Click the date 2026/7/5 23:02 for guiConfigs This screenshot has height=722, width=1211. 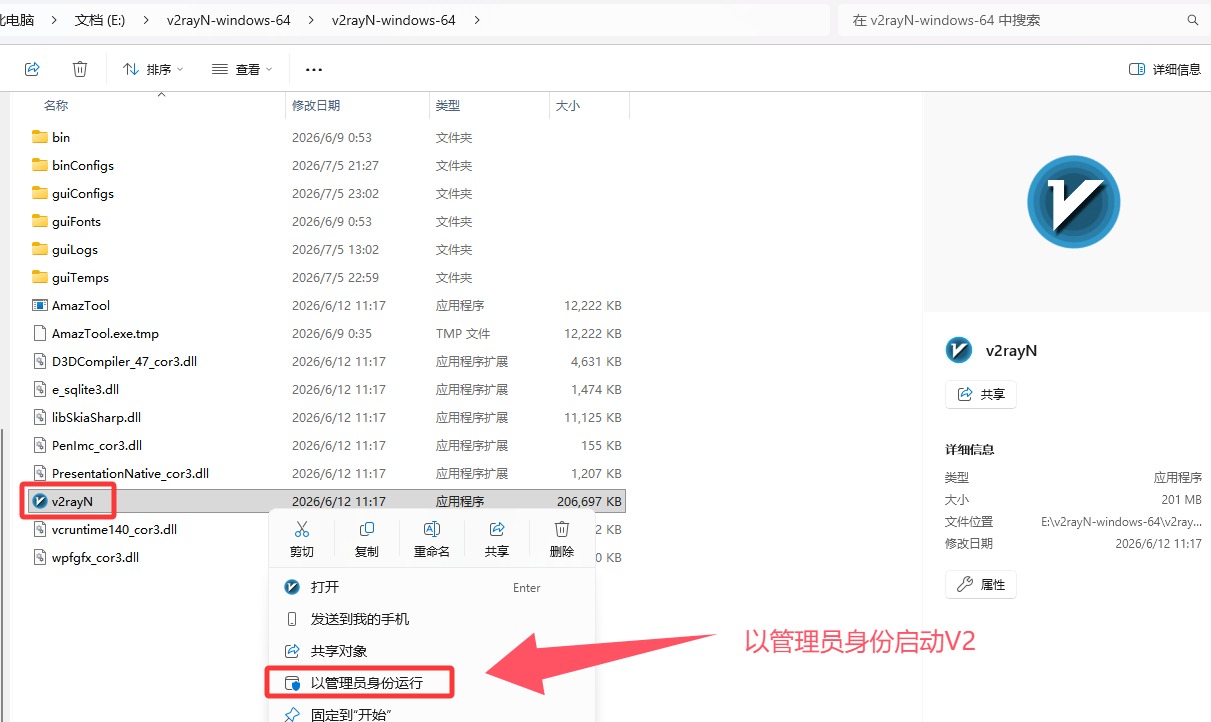335,193
